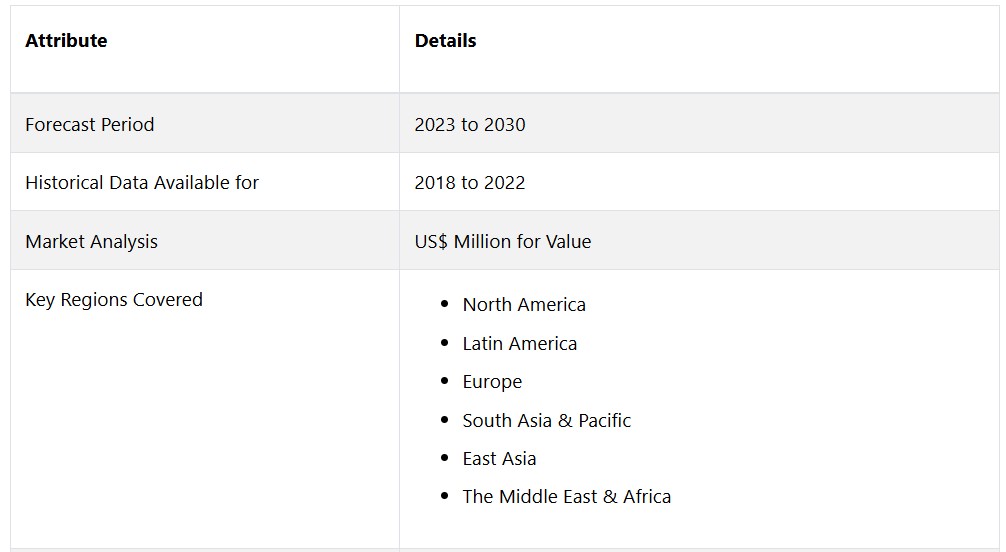Select the Forecast Period cell
This screenshot has width=1006, height=552.
[x=90, y=125]
